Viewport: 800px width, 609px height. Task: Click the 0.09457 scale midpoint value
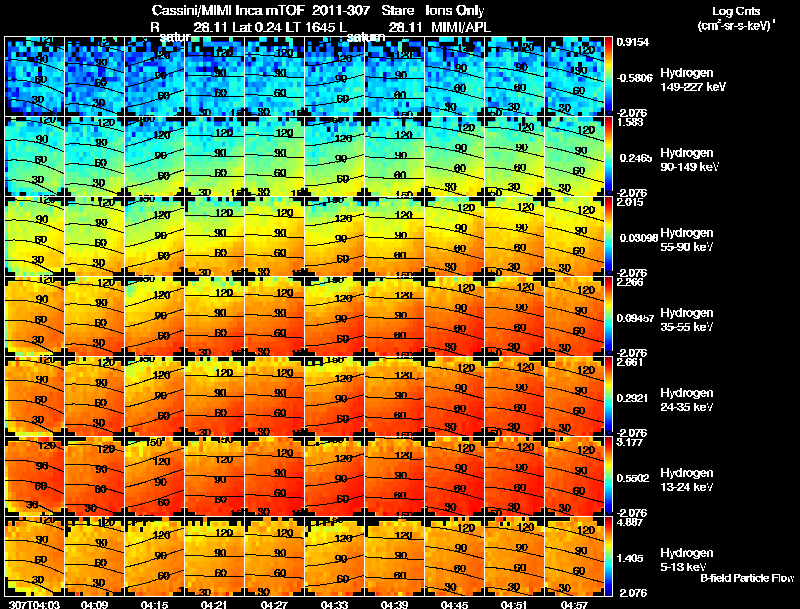click(635, 318)
